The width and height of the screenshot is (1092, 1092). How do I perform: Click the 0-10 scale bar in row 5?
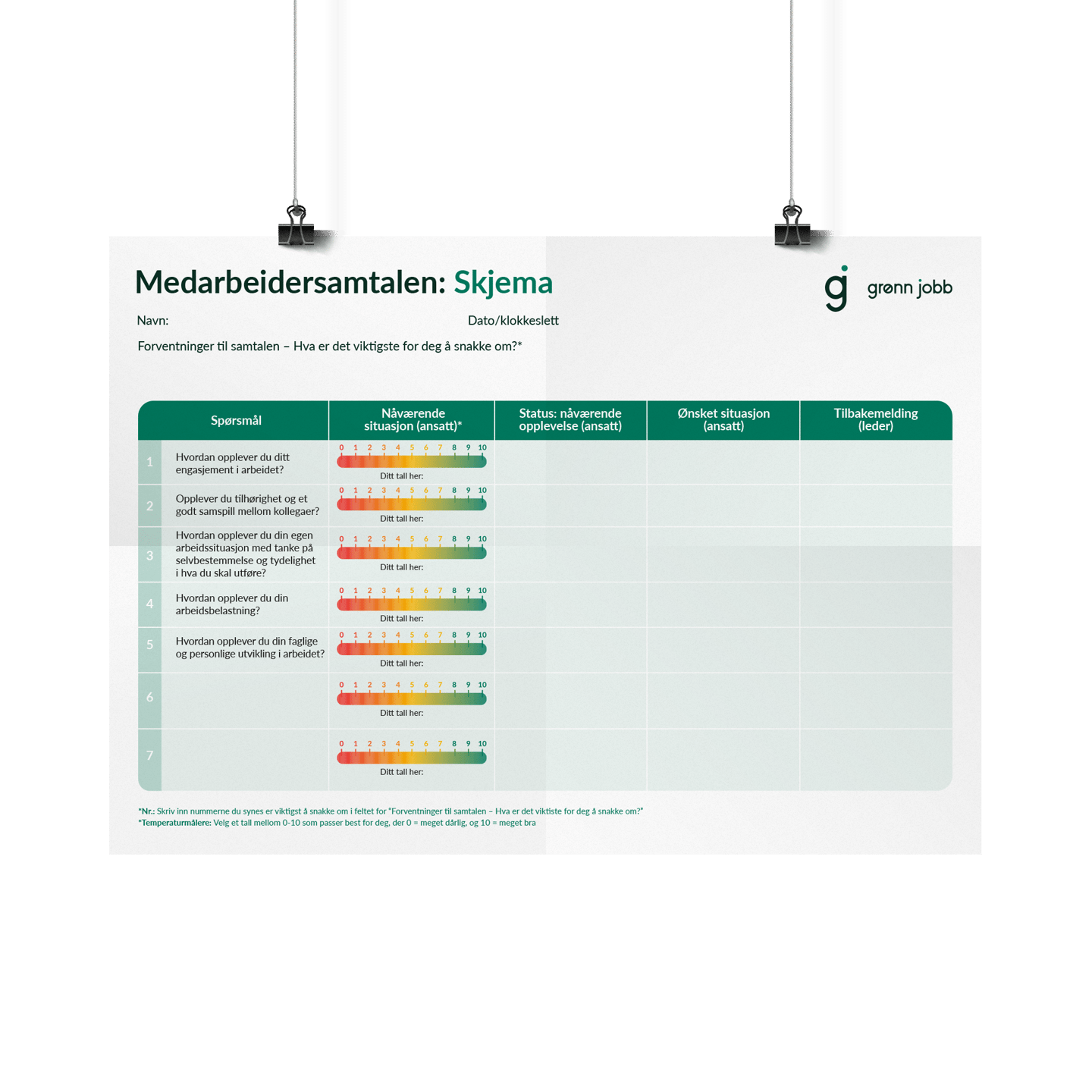click(x=412, y=648)
